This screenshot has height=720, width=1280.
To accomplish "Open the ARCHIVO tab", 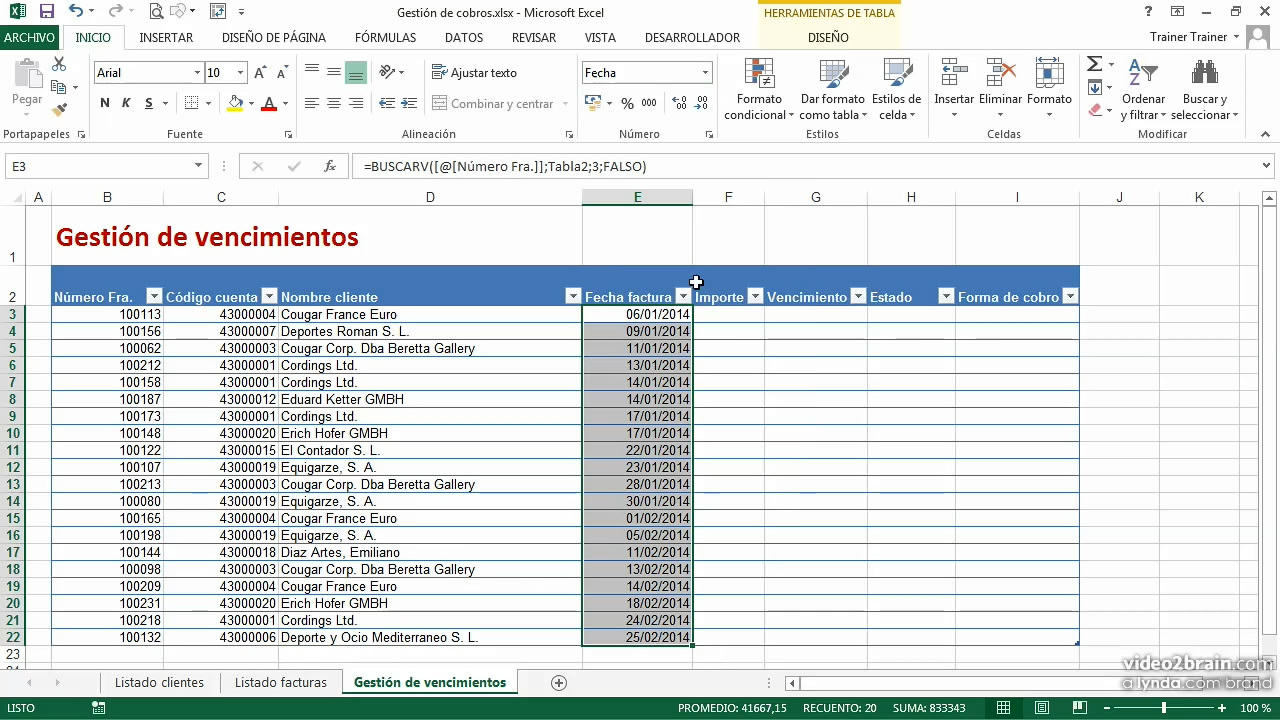I will 29,38.
